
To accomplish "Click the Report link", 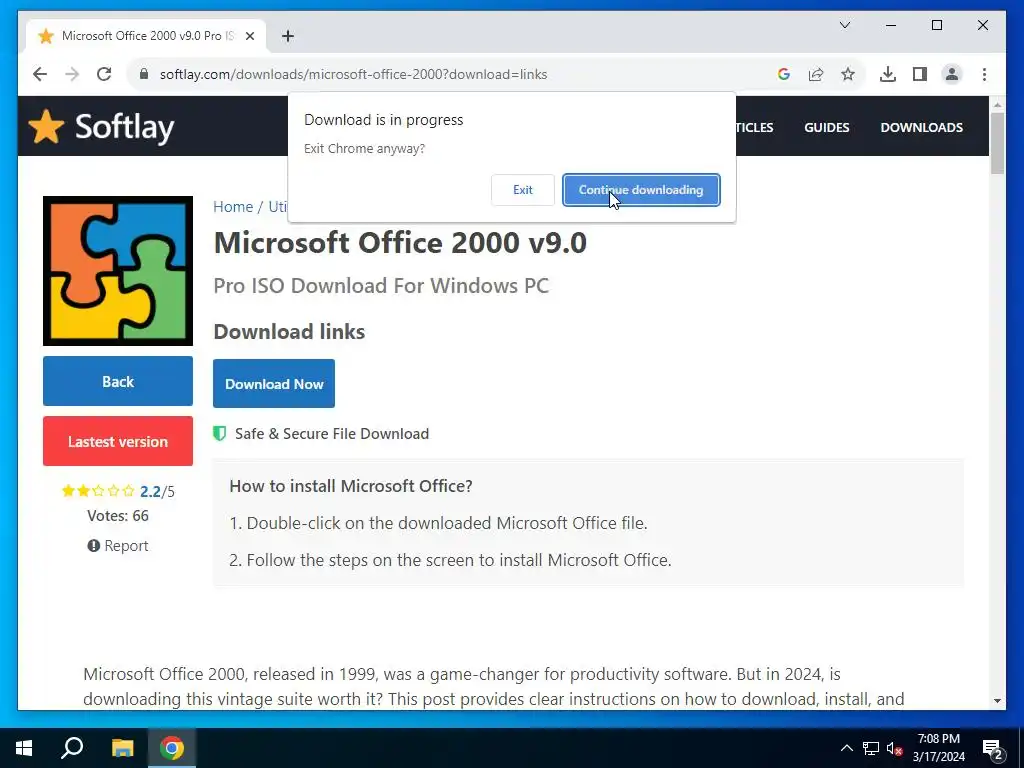I will pyautogui.click(x=126, y=545).
